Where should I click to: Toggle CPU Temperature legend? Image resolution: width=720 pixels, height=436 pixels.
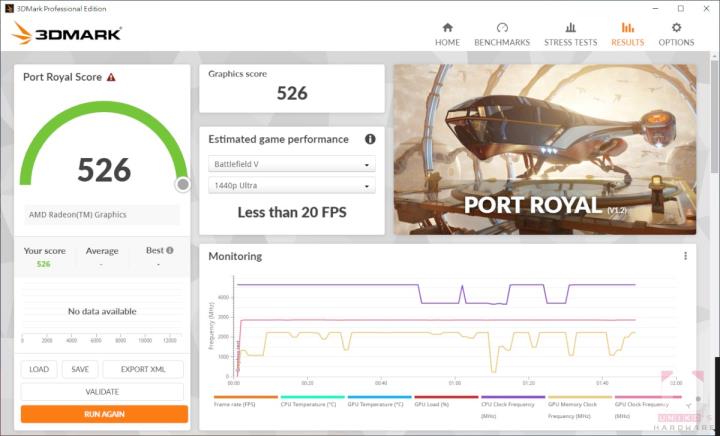point(312,401)
